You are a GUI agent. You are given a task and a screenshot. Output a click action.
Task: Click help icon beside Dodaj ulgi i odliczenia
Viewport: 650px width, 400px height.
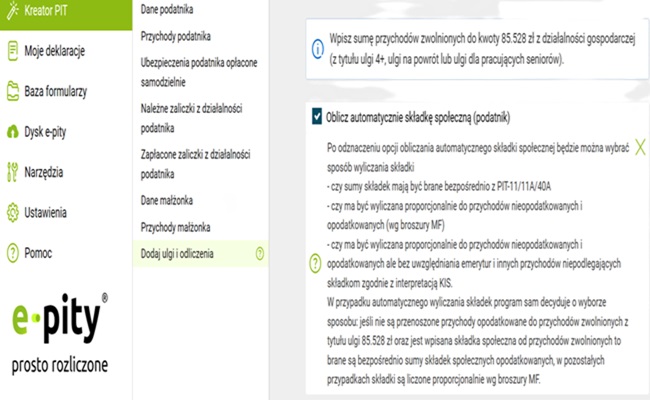[x=260, y=253]
